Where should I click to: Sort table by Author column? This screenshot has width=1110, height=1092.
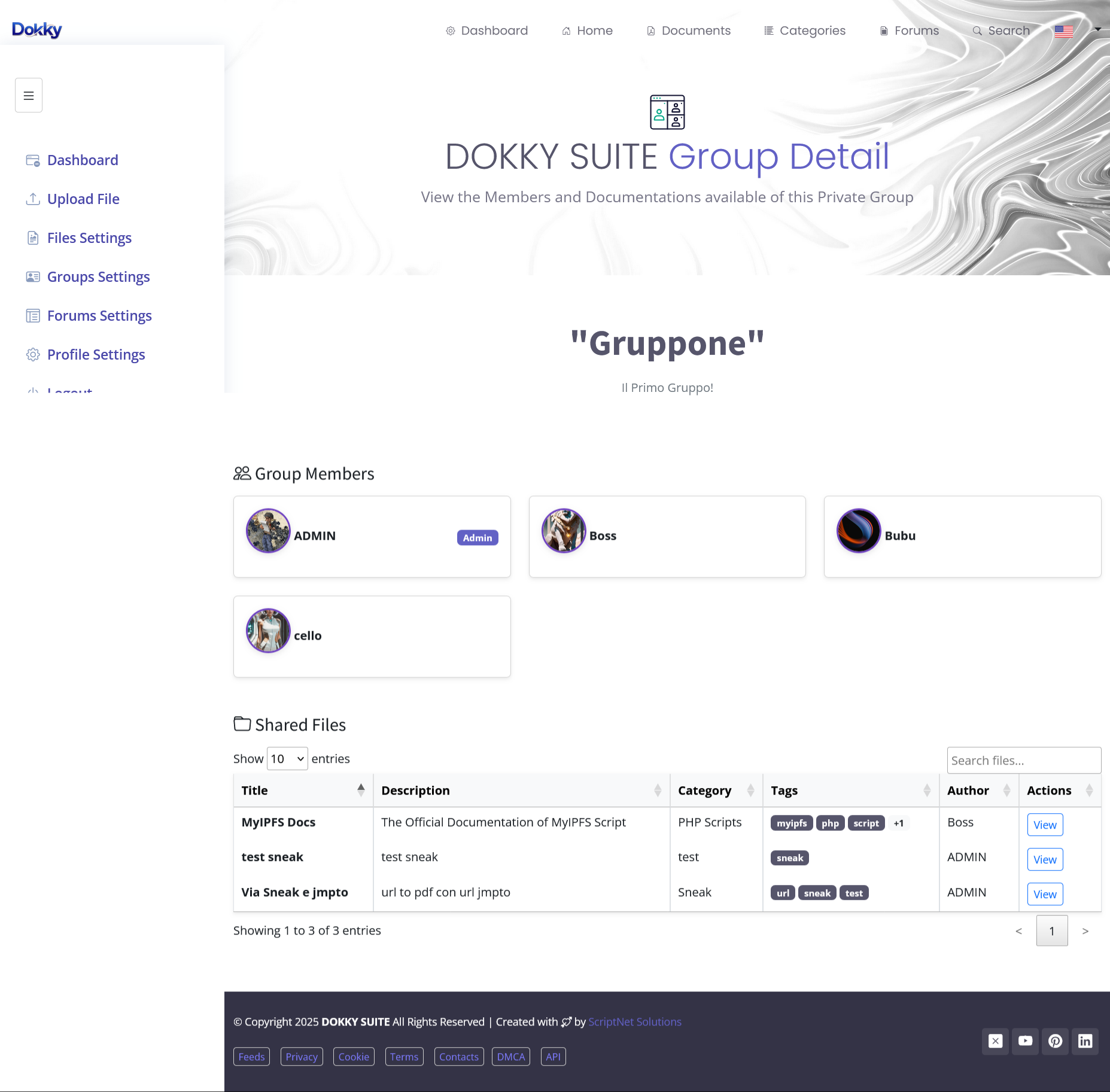point(980,790)
